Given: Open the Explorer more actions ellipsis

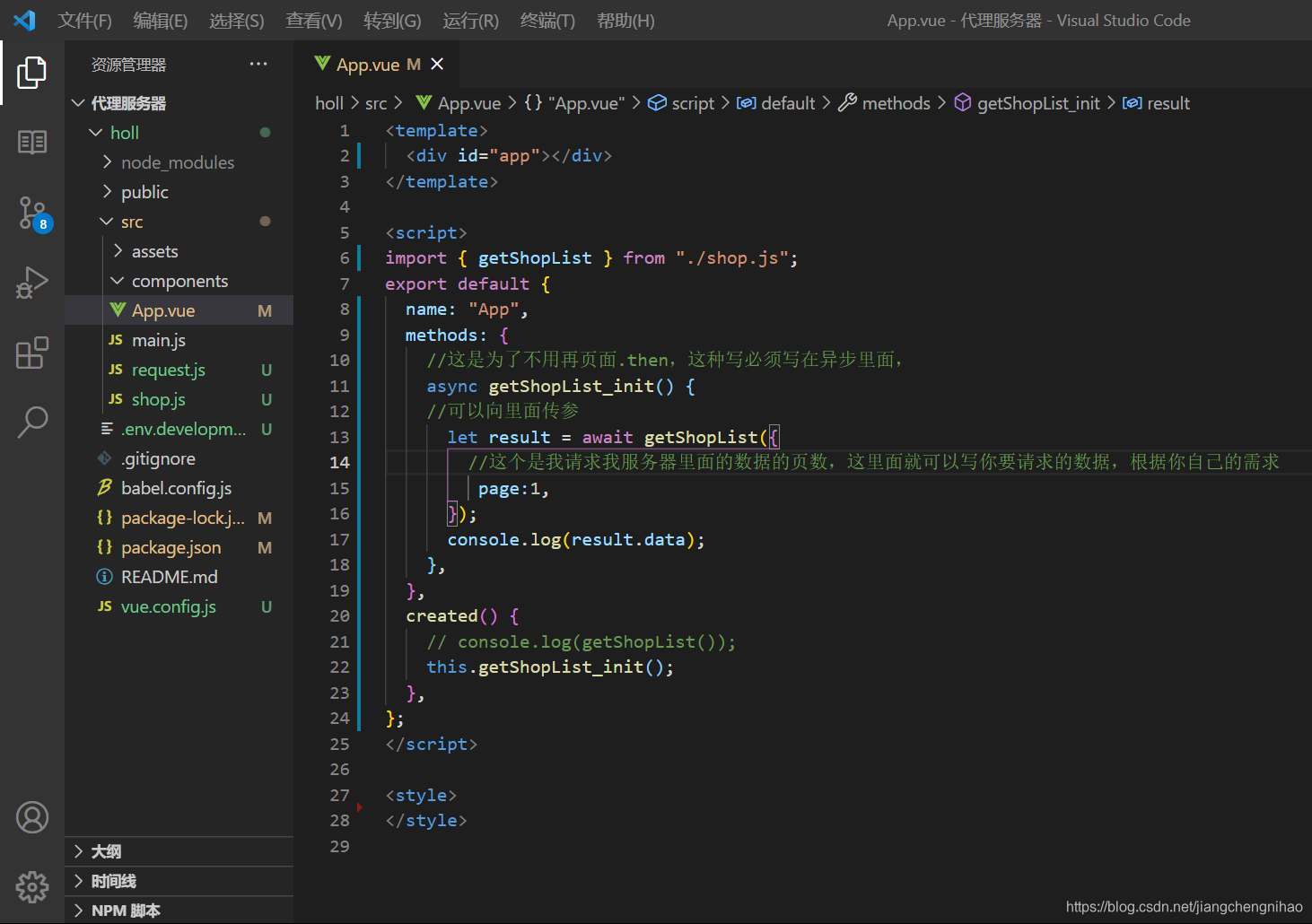Looking at the screenshot, I should (258, 64).
